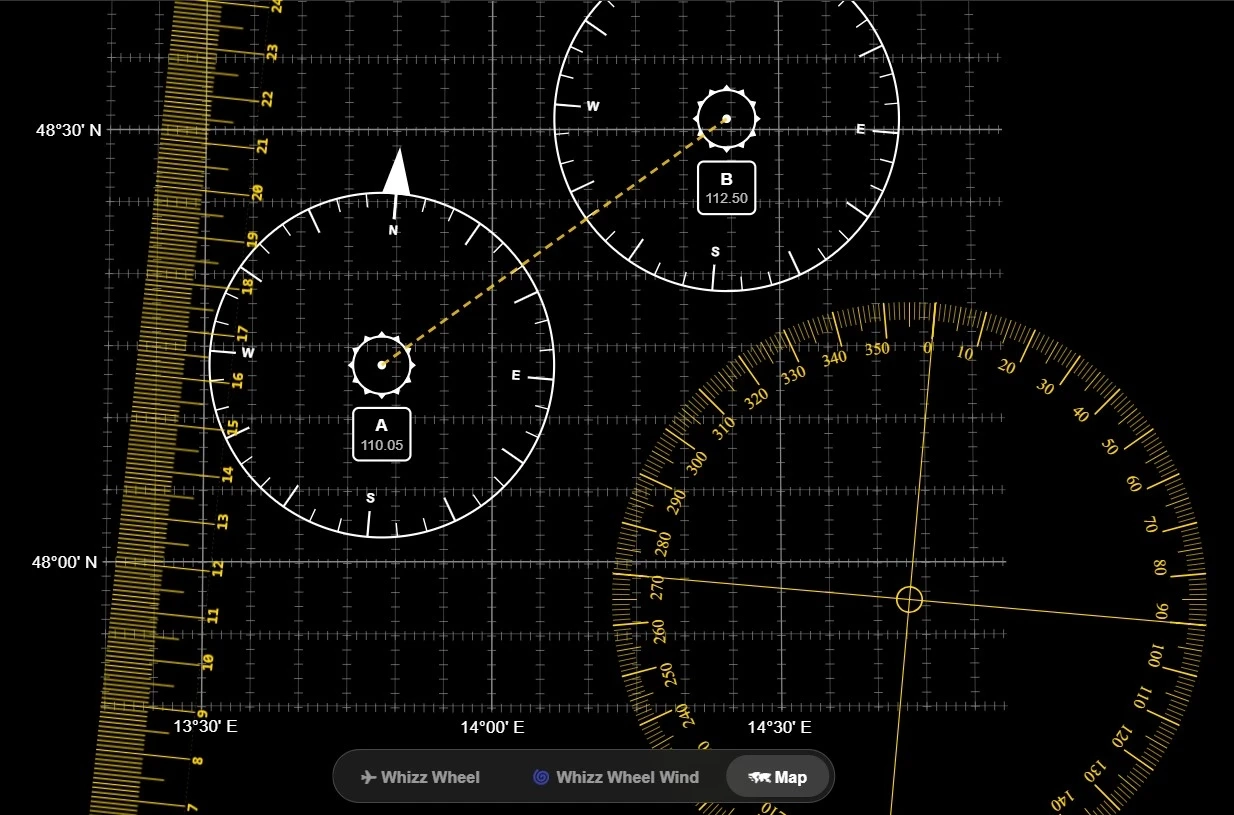Click the dashed course line between A and B
The image size is (1234, 815).
coord(554,242)
